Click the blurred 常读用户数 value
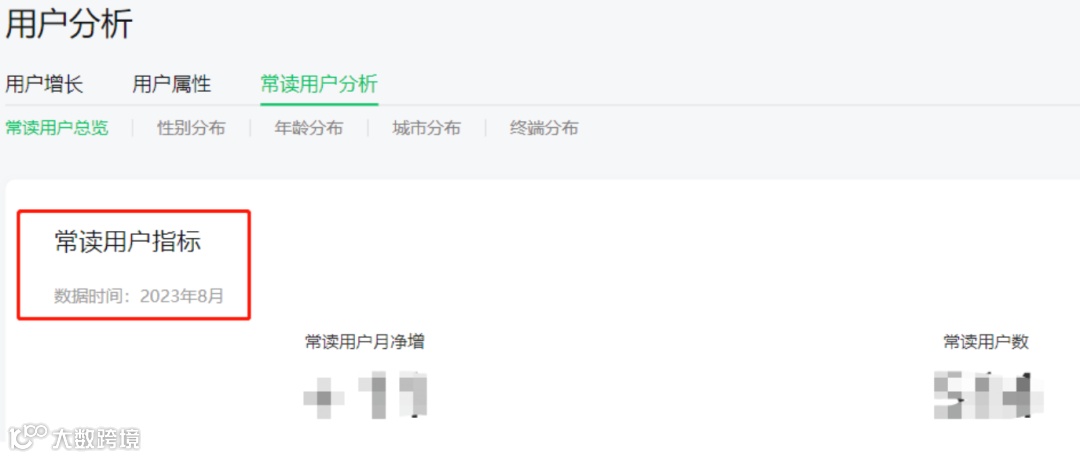Screen dimensions: 1080x458 pos(988,396)
